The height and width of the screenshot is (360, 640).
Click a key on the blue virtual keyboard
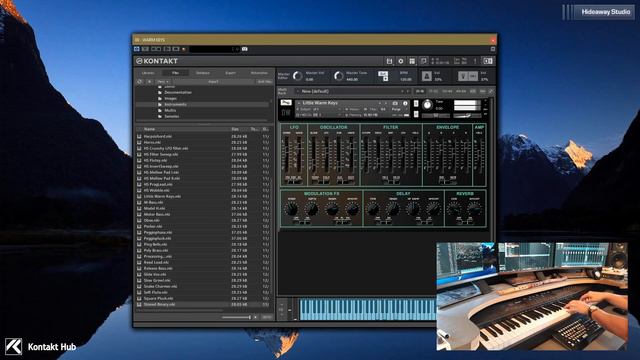point(367,309)
